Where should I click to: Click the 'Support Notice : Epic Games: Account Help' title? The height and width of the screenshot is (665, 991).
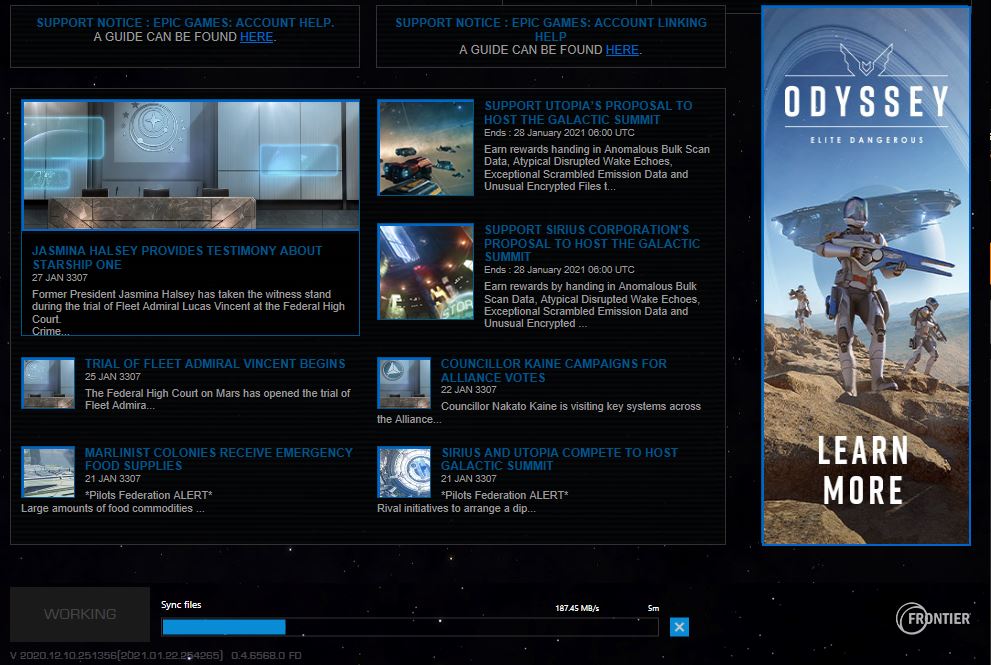(x=185, y=23)
